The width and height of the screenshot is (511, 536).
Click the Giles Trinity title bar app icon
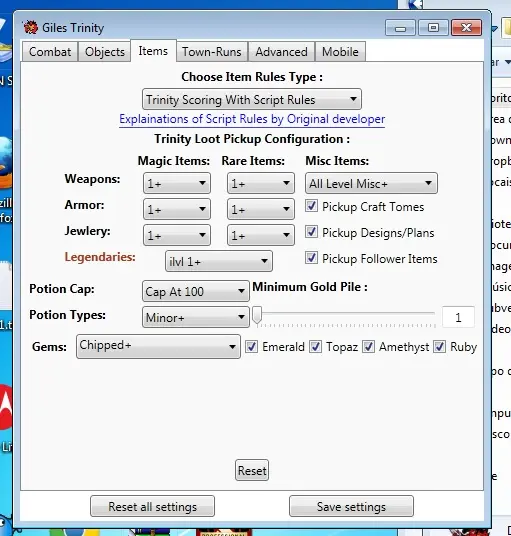point(30,28)
